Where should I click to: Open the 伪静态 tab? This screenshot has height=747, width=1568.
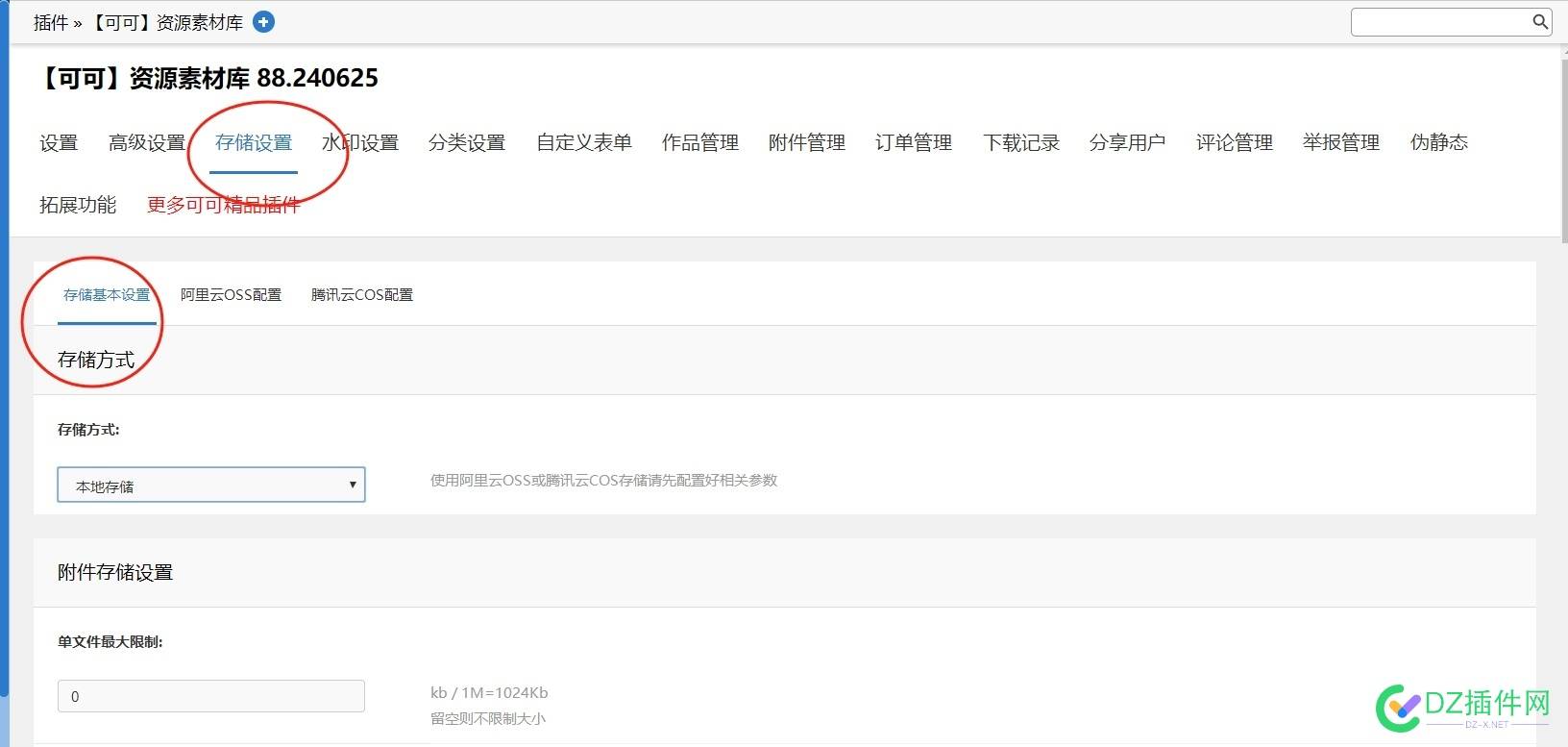click(1439, 143)
